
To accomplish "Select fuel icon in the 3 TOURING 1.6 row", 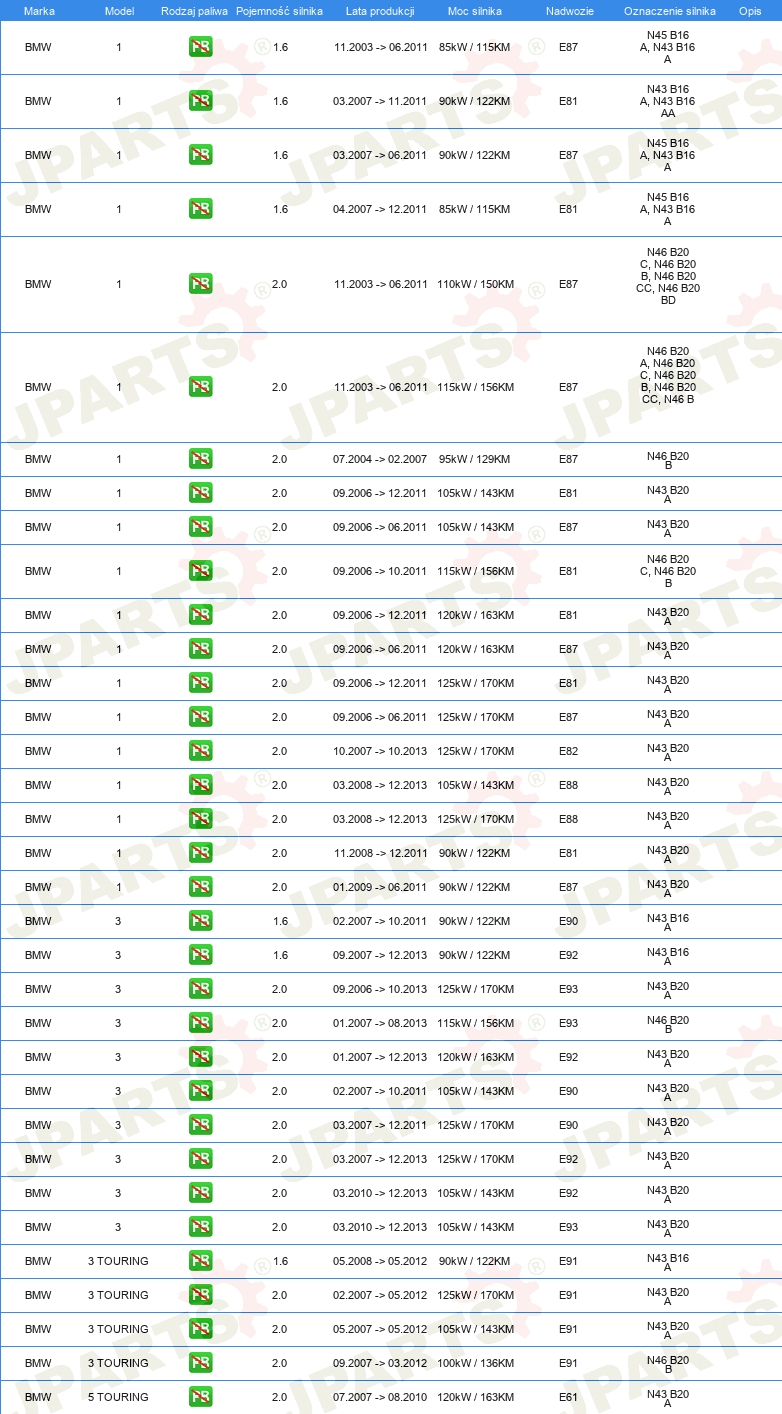I will 200,1261.
